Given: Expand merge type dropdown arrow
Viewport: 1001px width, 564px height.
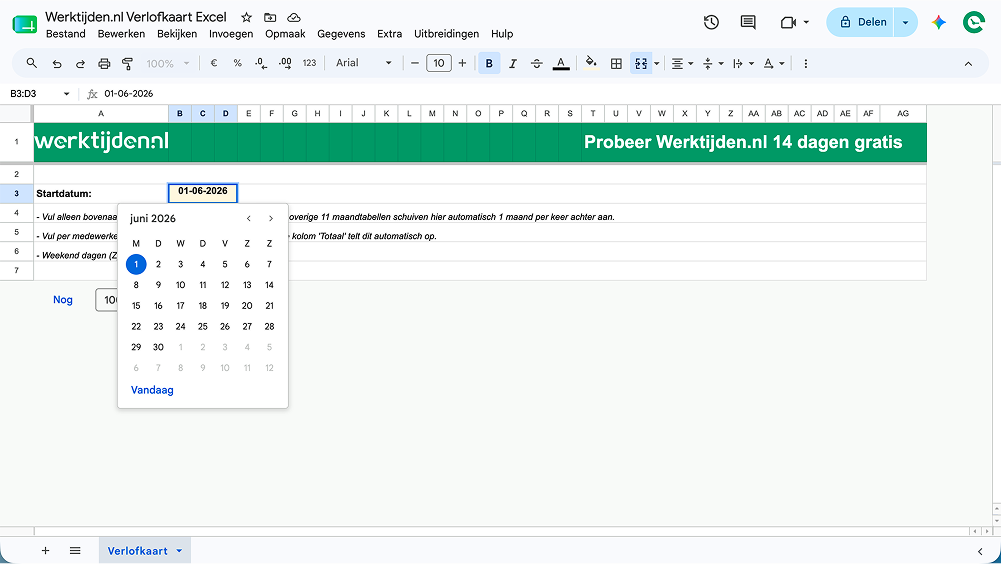Looking at the screenshot, I should 656,63.
